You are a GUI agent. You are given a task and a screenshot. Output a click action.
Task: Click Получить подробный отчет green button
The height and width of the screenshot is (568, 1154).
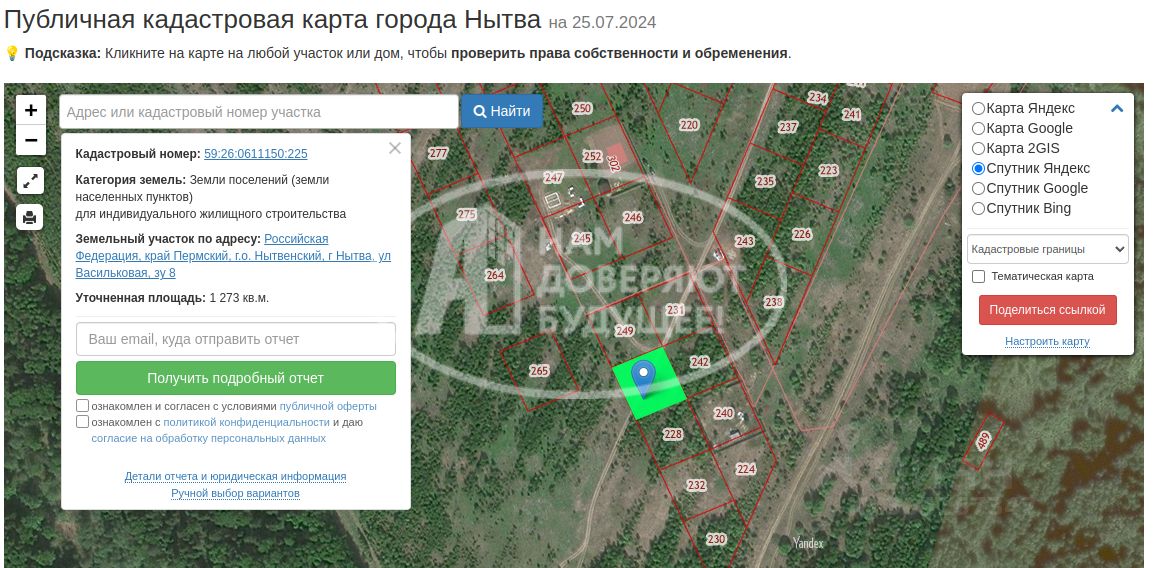236,378
